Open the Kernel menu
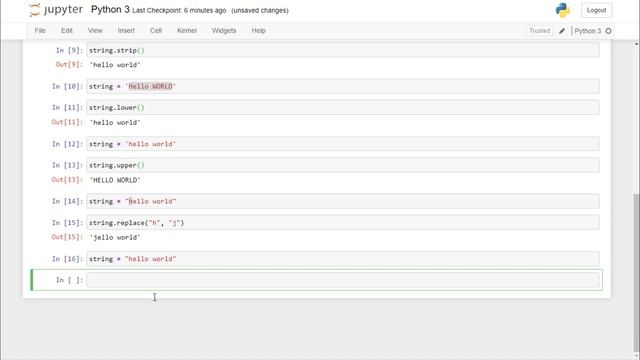Viewport: 640px width, 360px height. tap(187, 31)
